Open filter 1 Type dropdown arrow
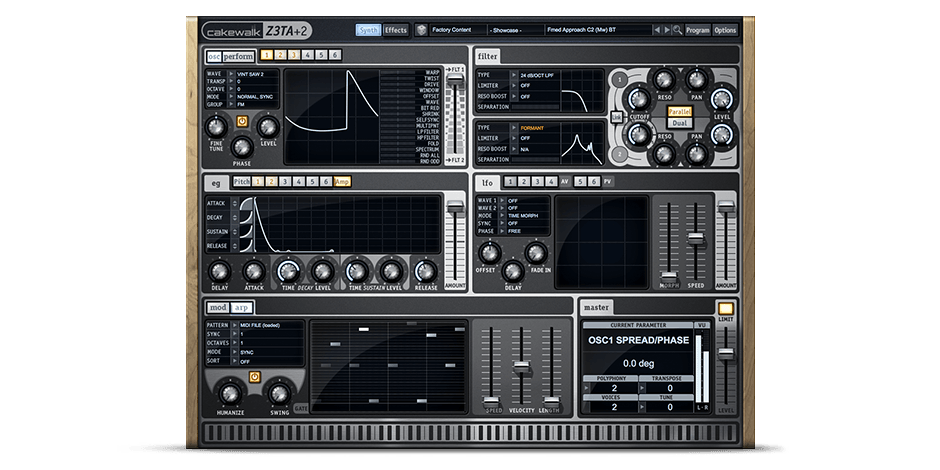The width and height of the screenshot is (940, 470). point(514,75)
